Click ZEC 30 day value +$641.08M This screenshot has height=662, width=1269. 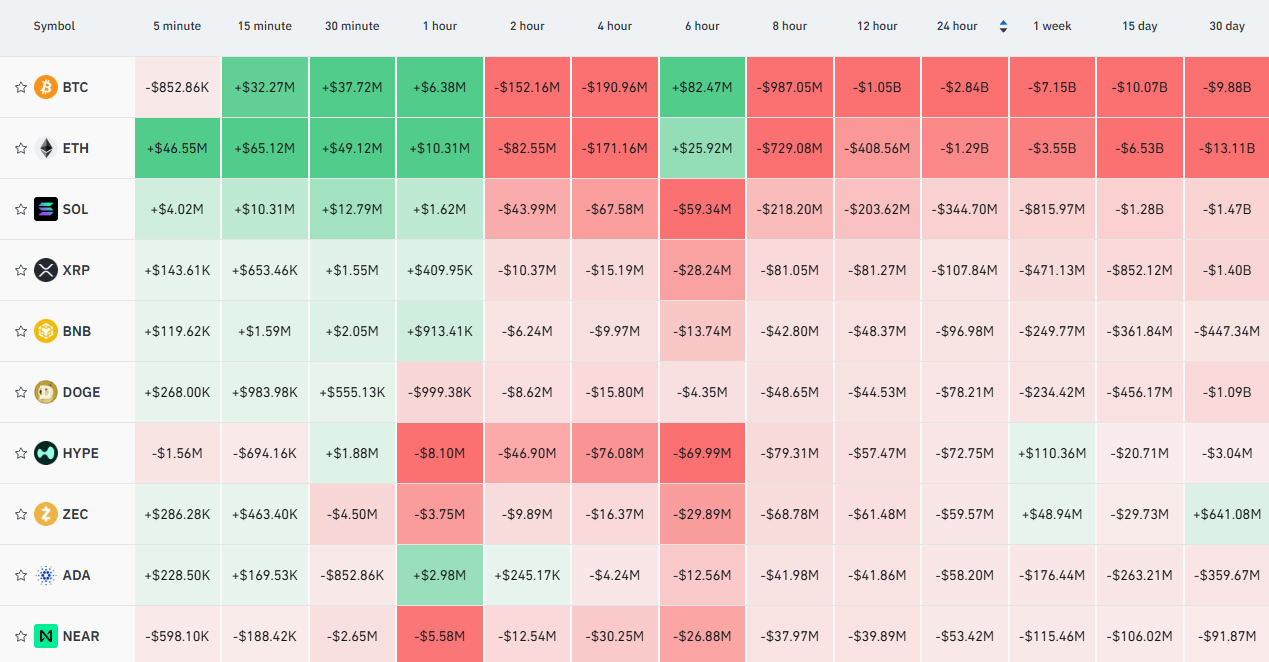(x=1227, y=514)
